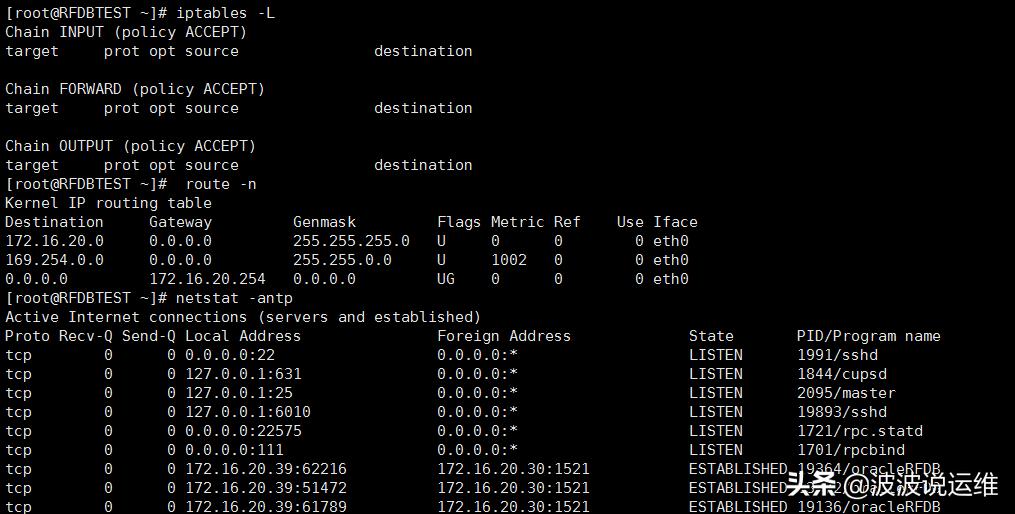Select "Chain FORWARD (policy ACCEPT)" line
Image resolution: width=1015 pixels, height=514 pixels.
(x=135, y=89)
